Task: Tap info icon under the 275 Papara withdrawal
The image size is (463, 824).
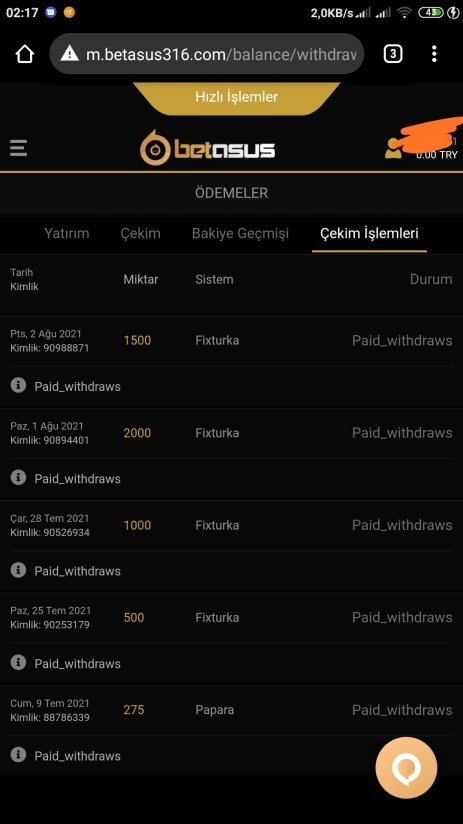Action: tap(18, 755)
